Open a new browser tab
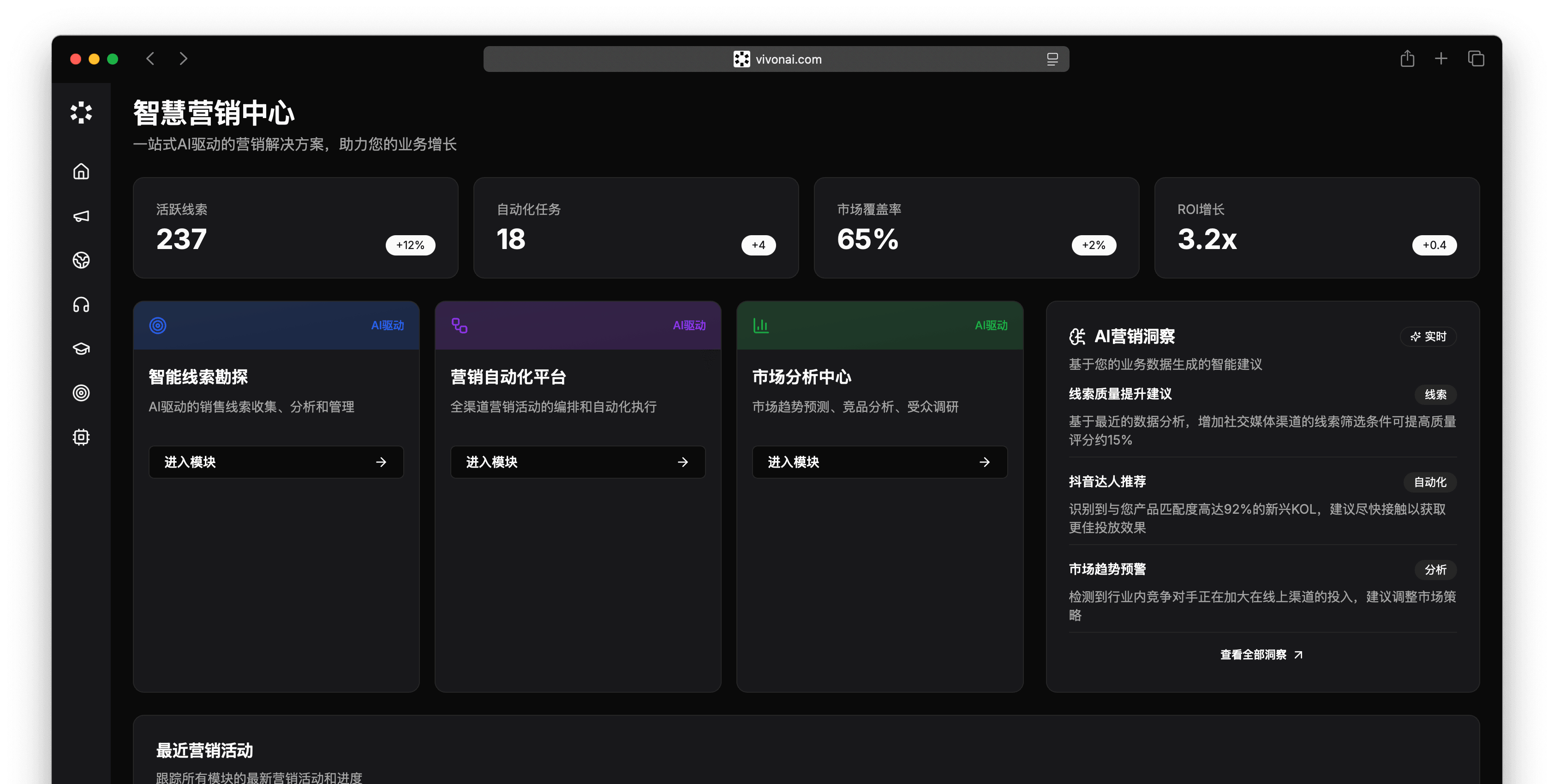The image size is (1554, 784). [1441, 59]
